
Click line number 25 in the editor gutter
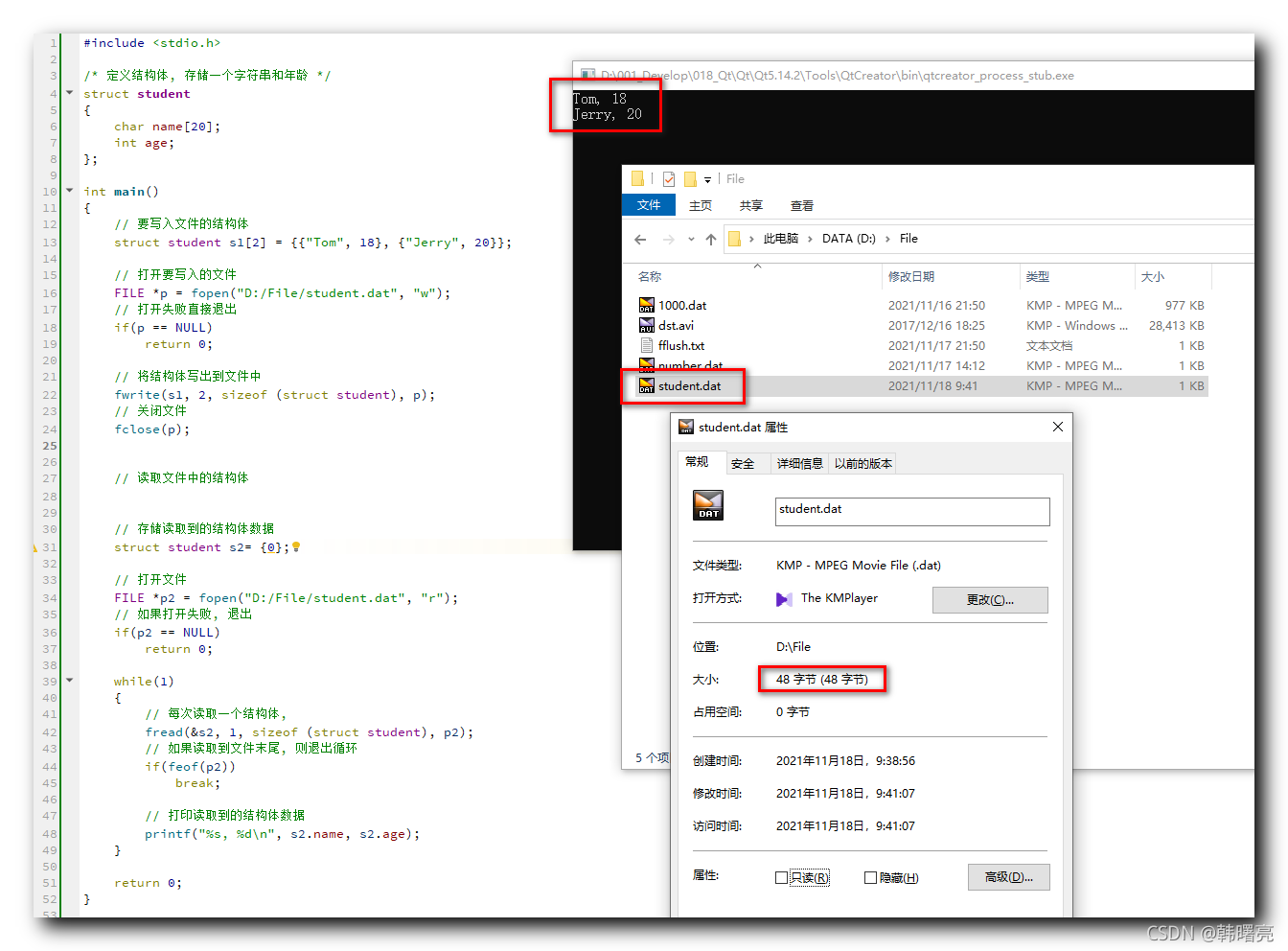point(50,446)
